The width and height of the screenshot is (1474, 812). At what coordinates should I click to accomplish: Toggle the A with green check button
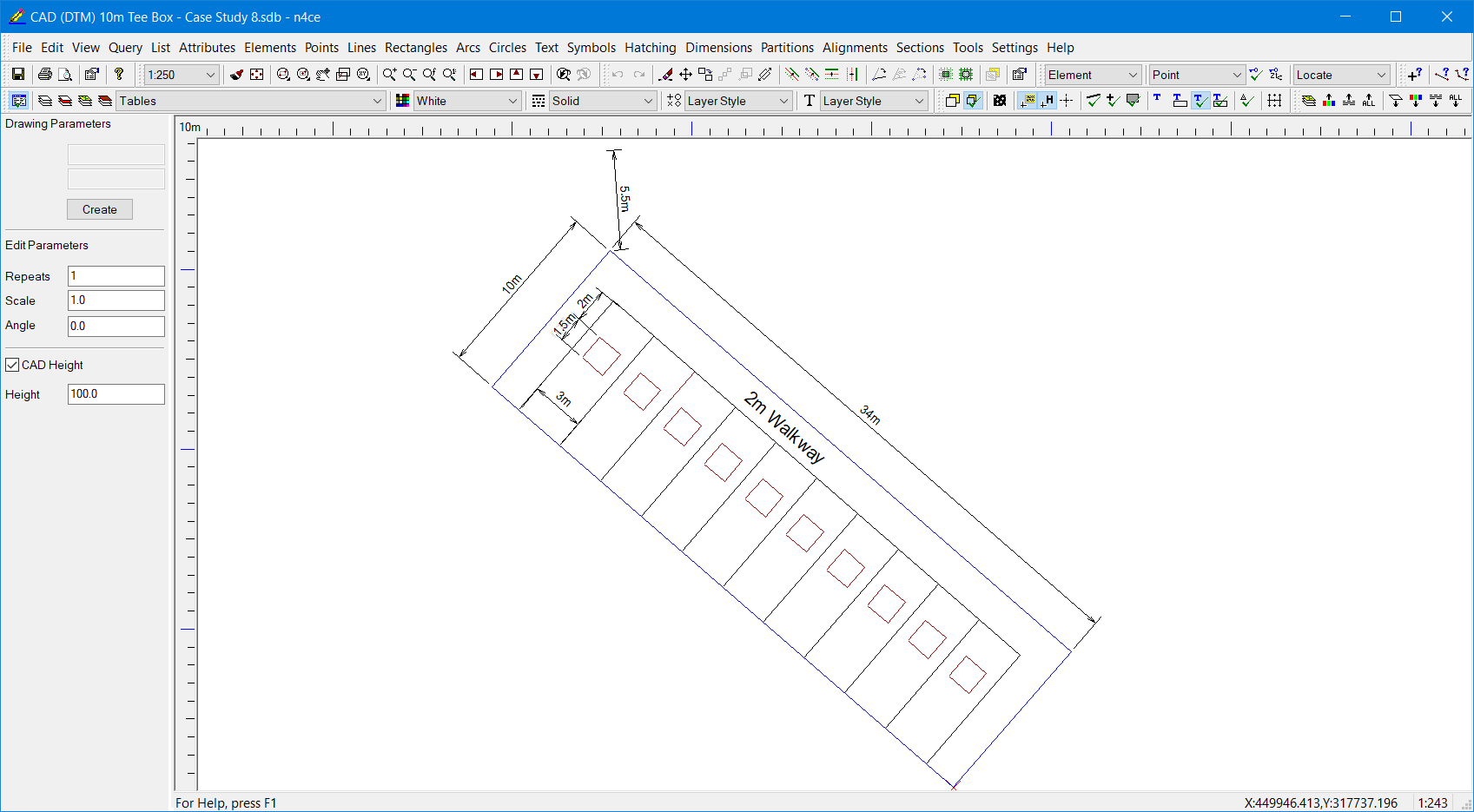click(x=1247, y=101)
